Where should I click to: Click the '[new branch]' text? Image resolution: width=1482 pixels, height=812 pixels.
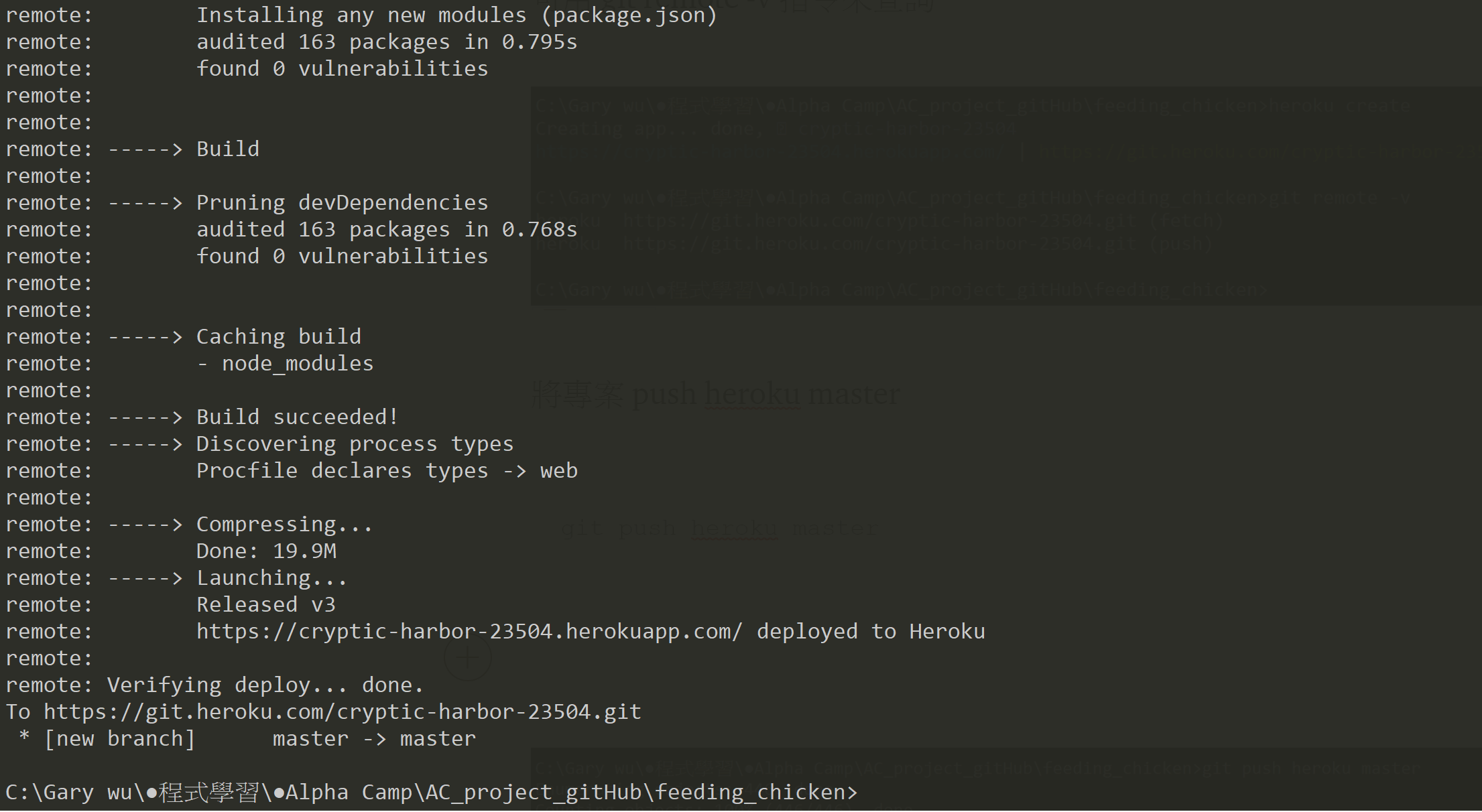pos(119,739)
